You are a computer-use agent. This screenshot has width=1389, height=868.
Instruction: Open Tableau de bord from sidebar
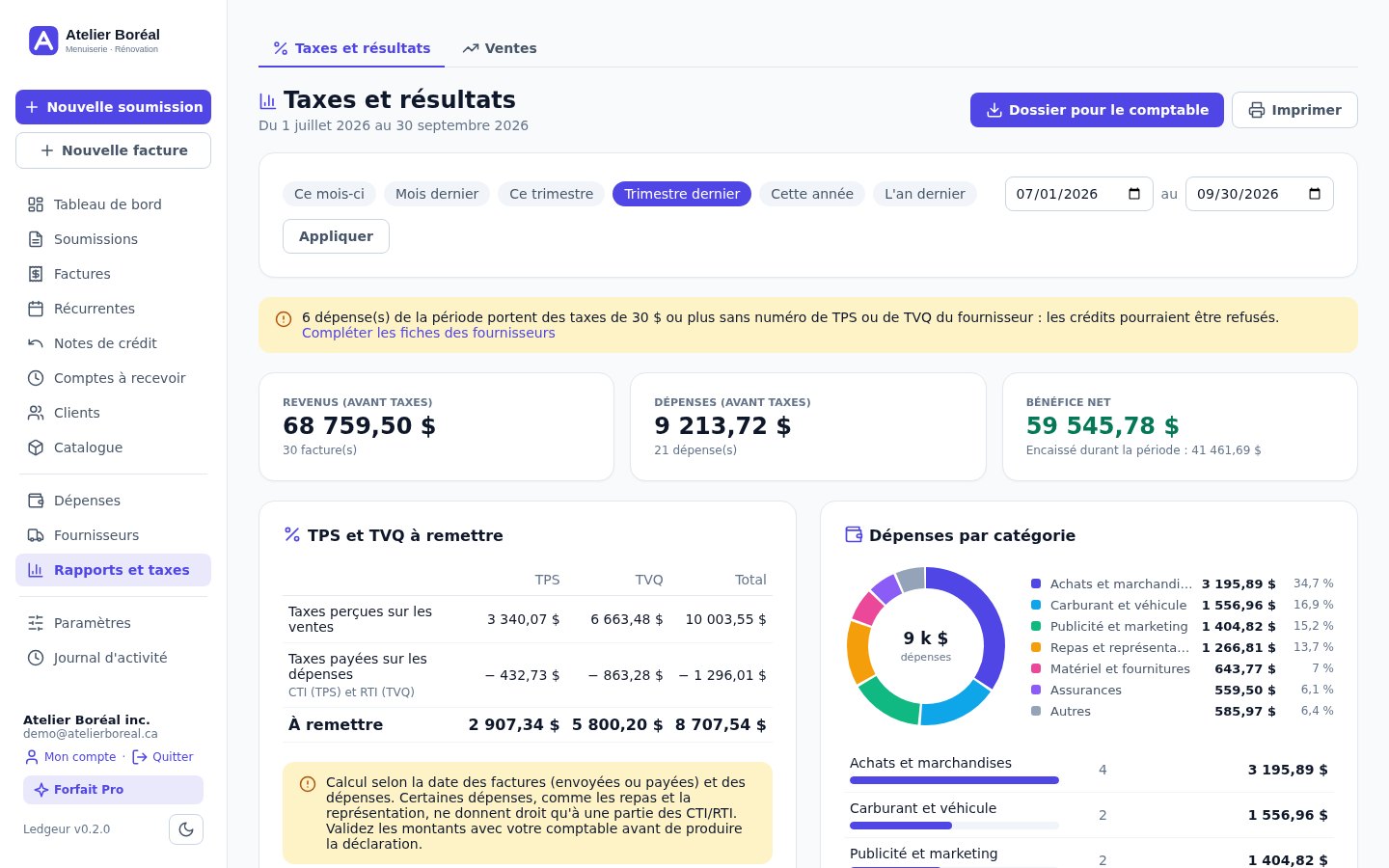tap(113, 204)
